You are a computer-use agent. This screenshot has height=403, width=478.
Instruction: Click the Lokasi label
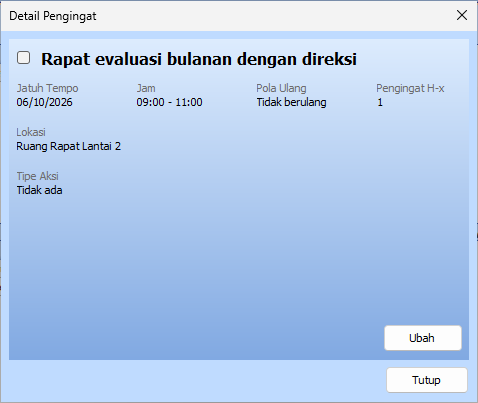pyautogui.click(x=31, y=132)
